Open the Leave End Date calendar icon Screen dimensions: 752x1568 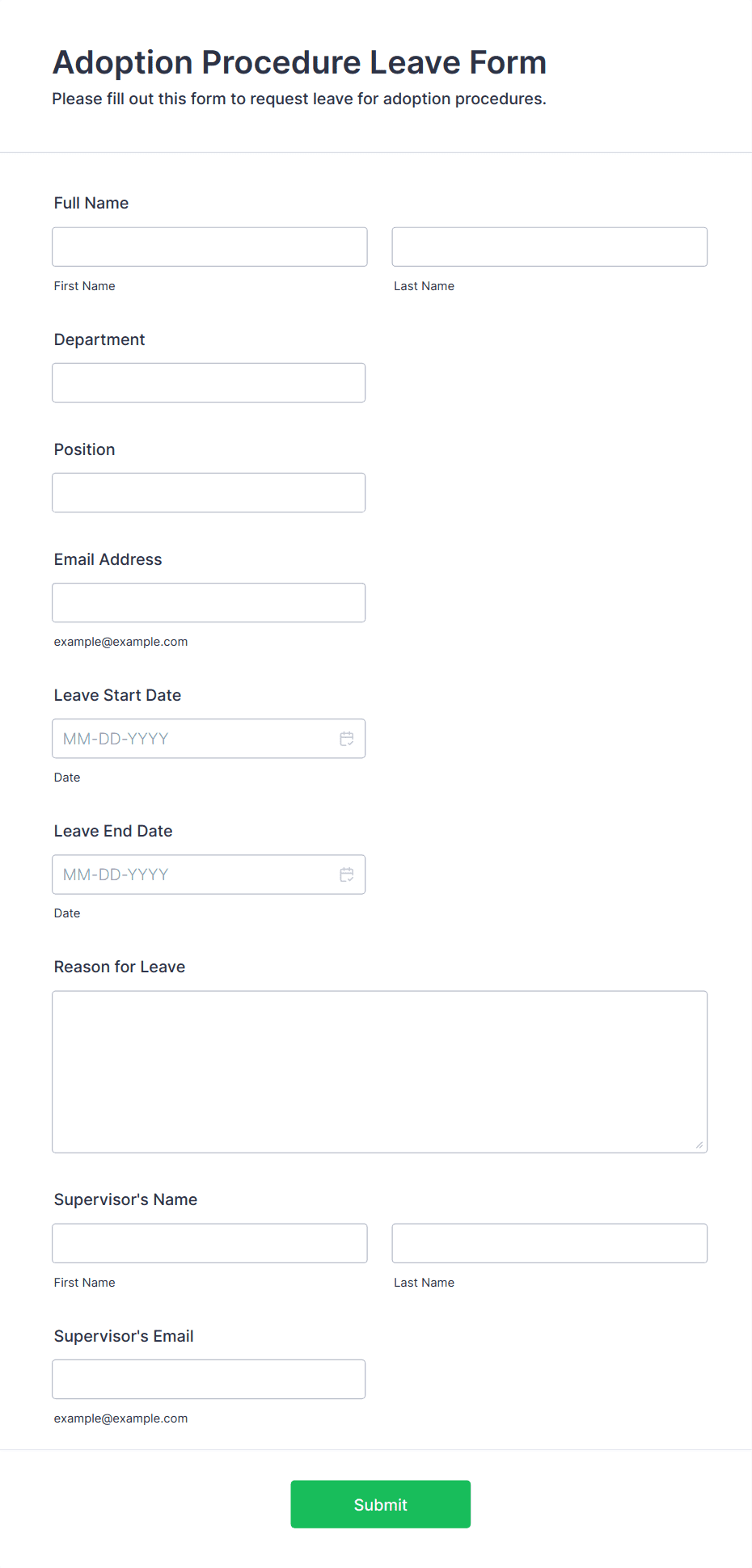[x=347, y=875]
